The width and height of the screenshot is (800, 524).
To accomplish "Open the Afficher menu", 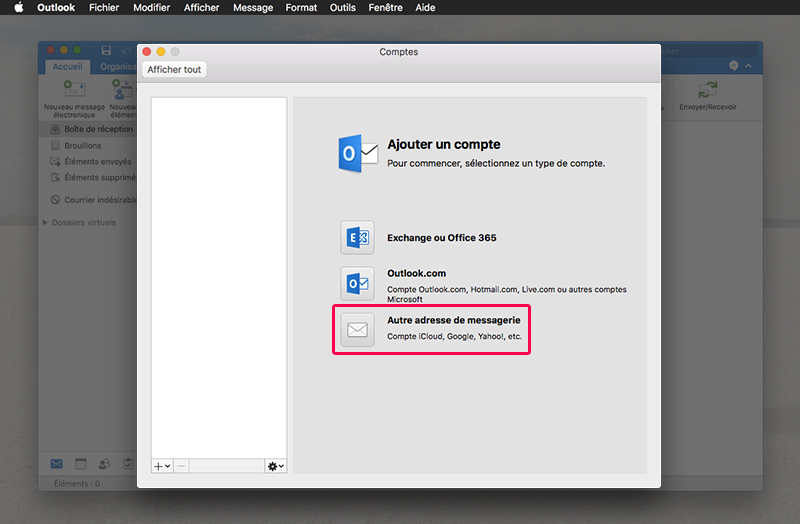I will (x=202, y=8).
